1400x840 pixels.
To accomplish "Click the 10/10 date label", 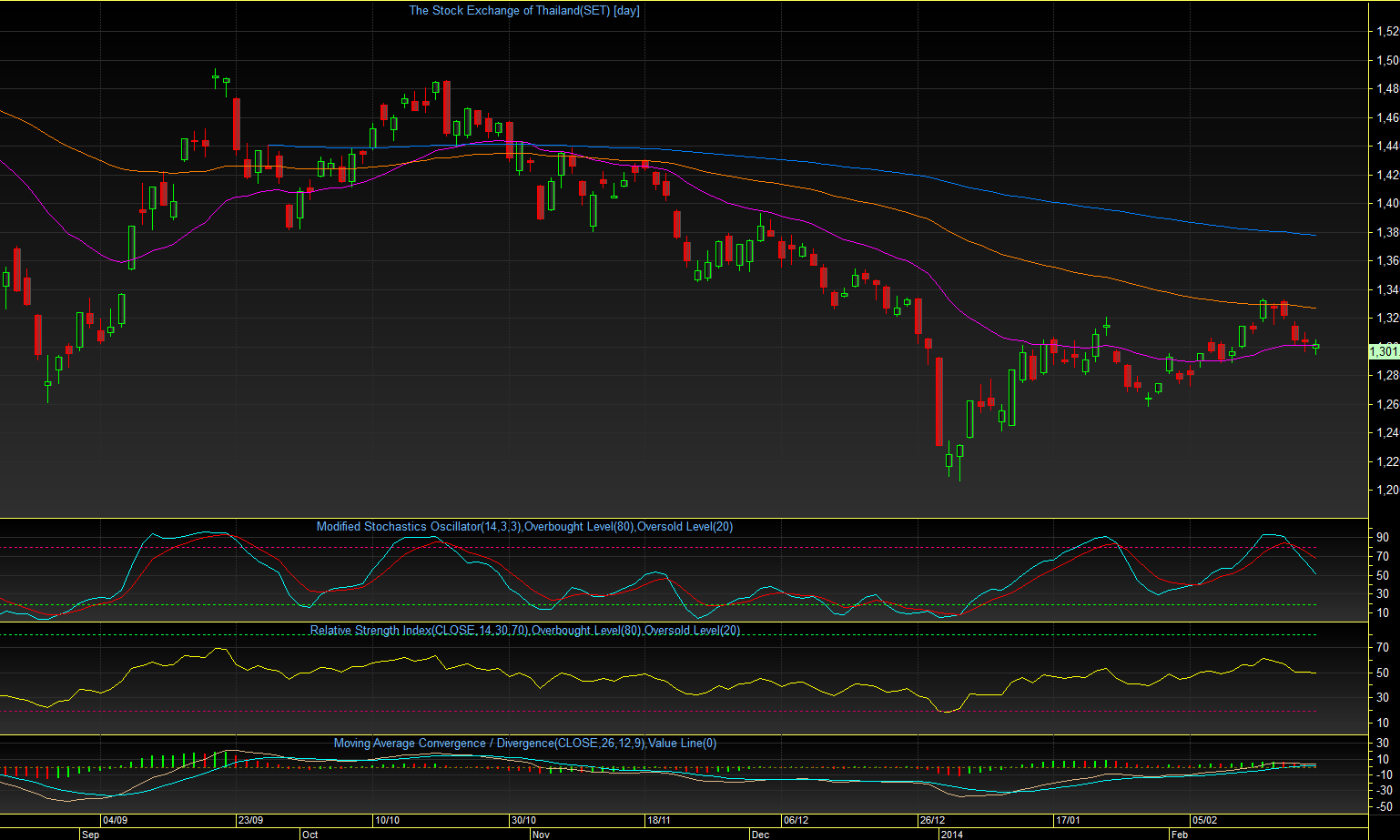I will click(387, 820).
